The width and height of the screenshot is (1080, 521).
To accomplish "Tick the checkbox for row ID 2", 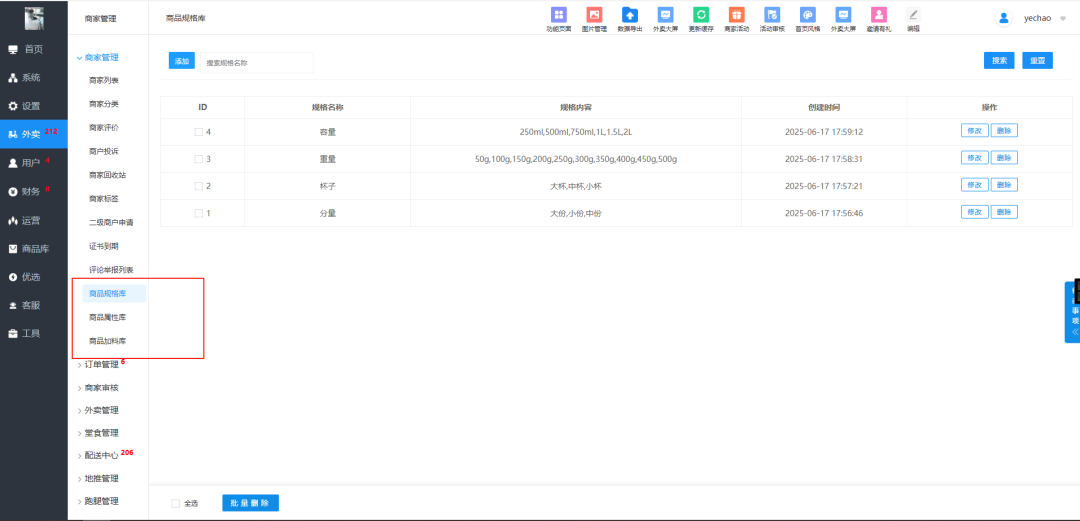I will (198, 186).
